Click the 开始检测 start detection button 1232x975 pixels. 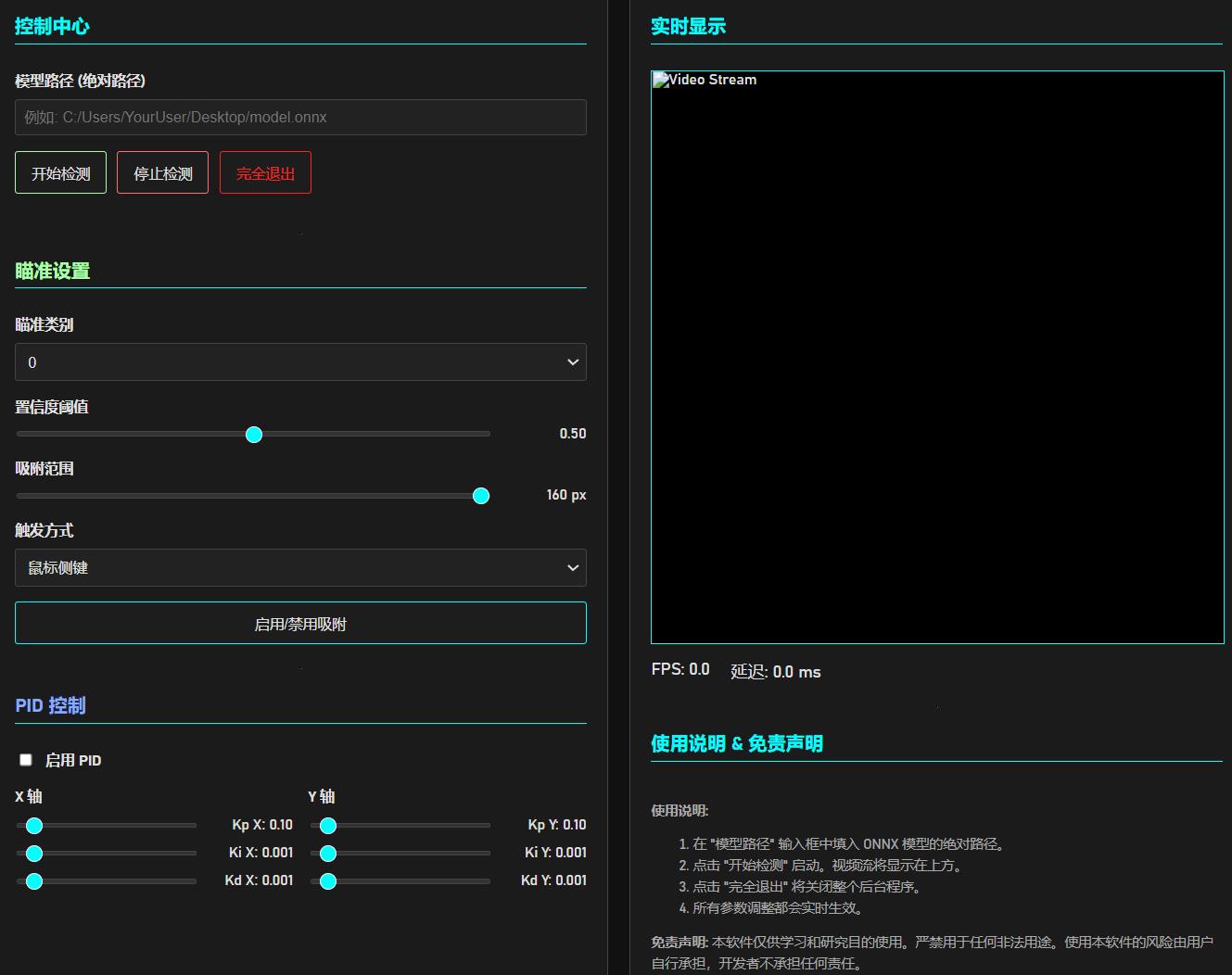[60, 173]
